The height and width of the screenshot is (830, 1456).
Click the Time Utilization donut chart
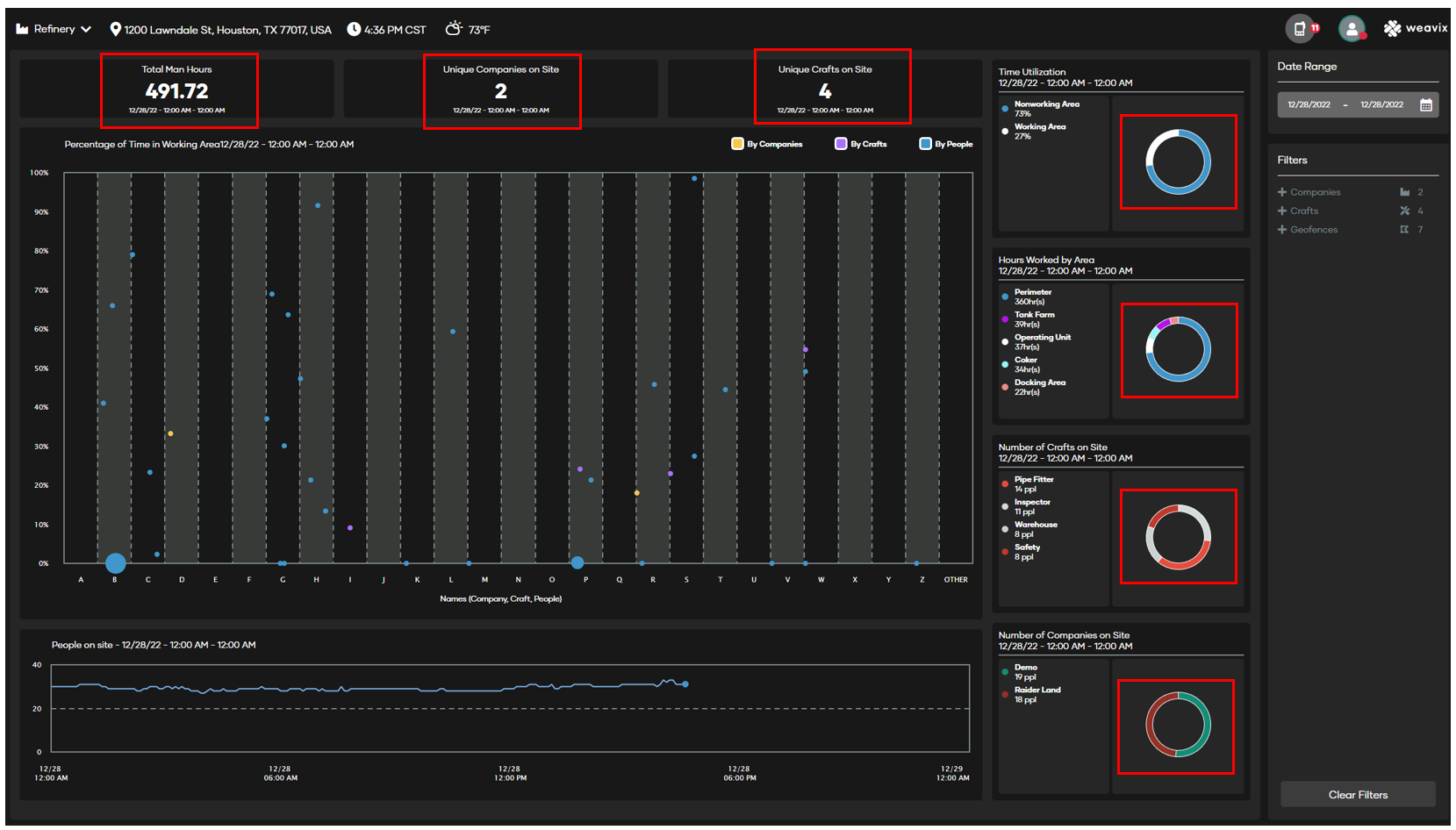[1179, 162]
